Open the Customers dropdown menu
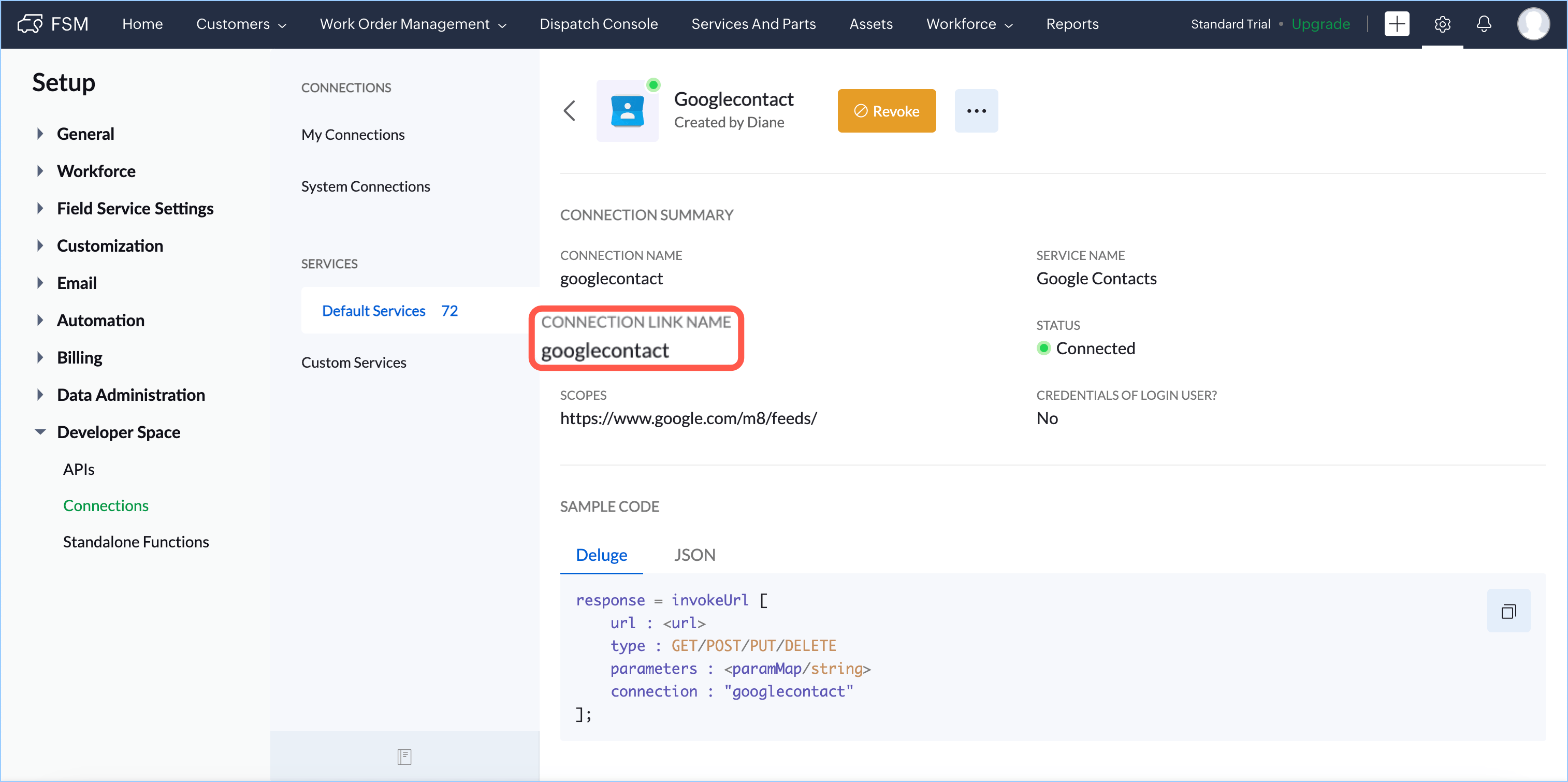1568x782 pixels. (241, 24)
